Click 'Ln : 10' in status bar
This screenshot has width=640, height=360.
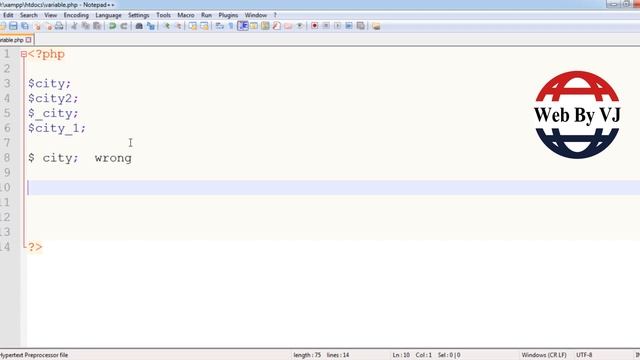click(401, 355)
